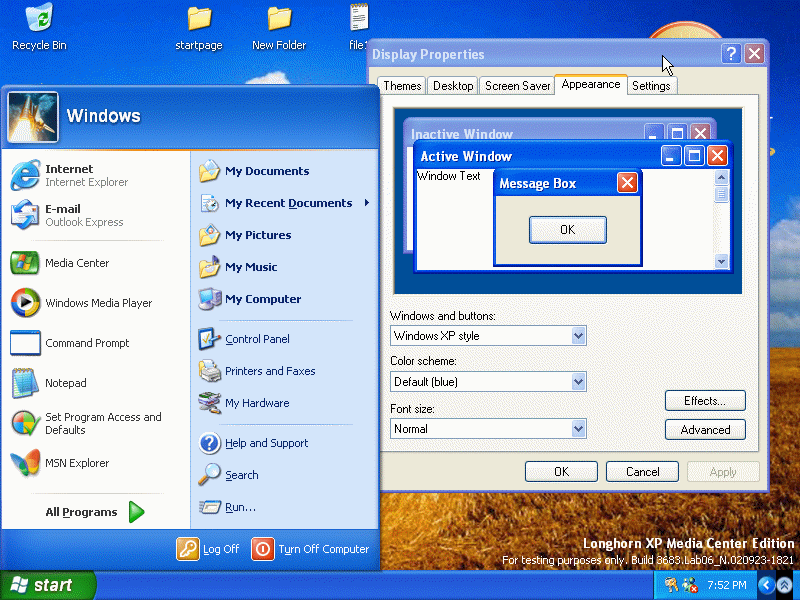Click the help question mark in Display Properties
The height and width of the screenshot is (600, 800).
tap(731, 53)
